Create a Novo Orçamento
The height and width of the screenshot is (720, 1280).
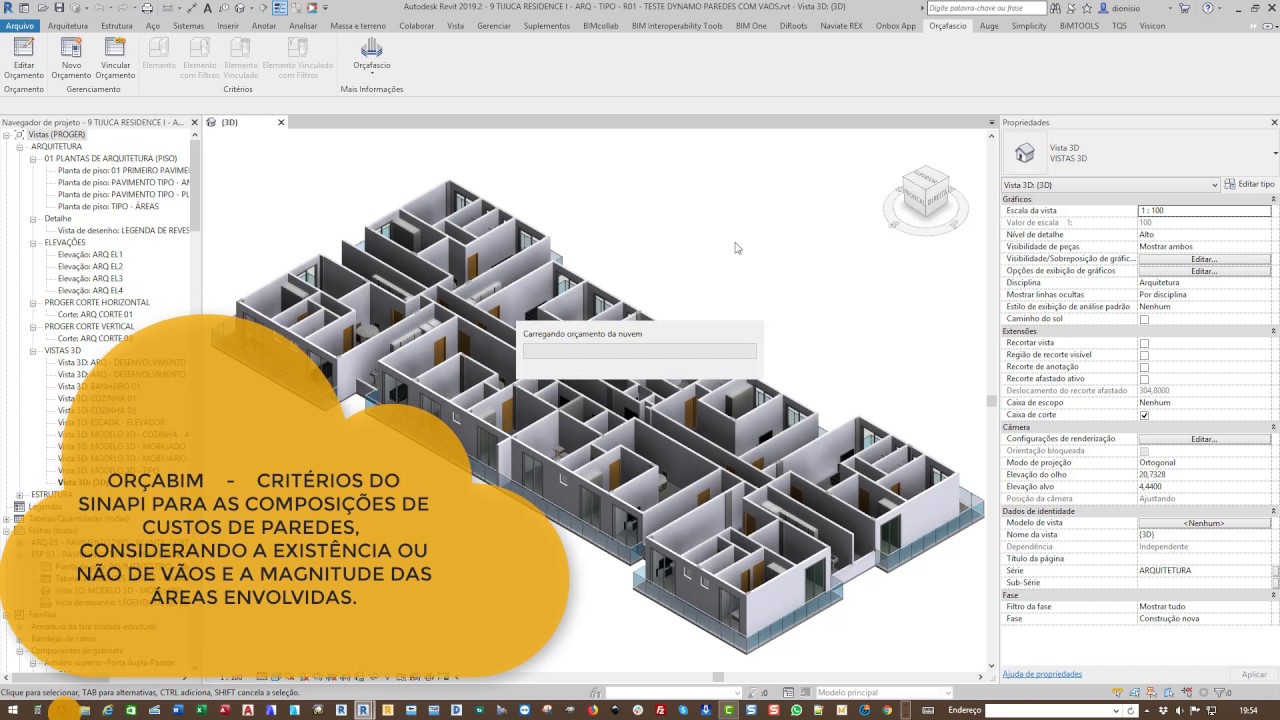point(71,58)
